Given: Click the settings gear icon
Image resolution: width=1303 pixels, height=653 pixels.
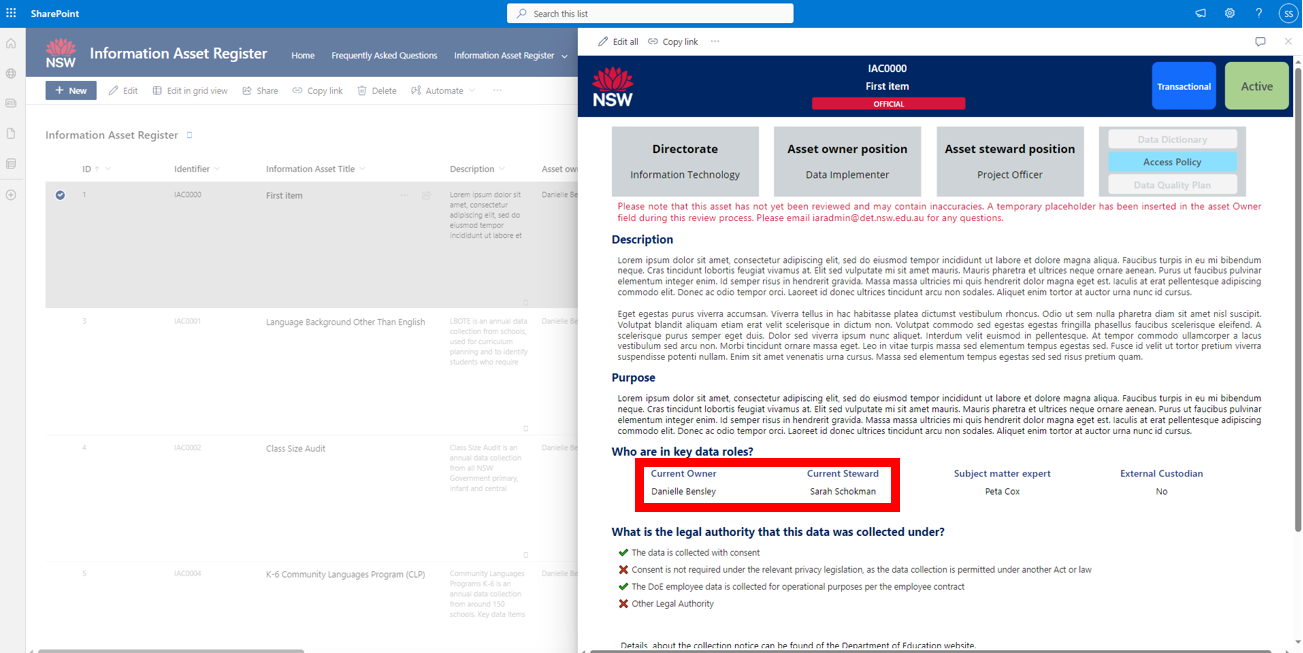Looking at the screenshot, I should pyautogui.click(x=1229, y=13).
